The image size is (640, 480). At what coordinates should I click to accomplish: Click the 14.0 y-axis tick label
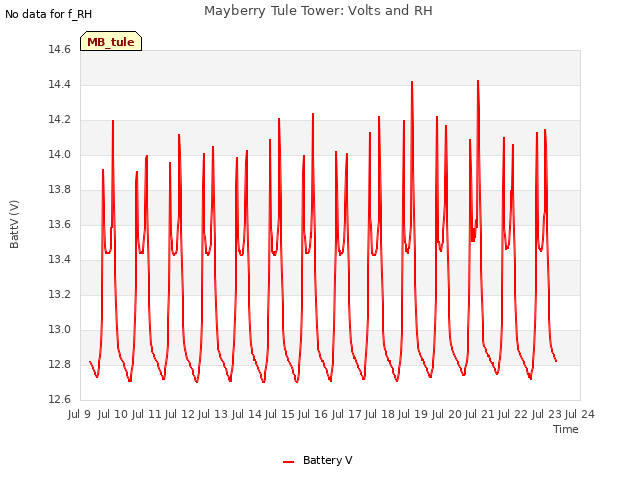[x=60, y=155]
